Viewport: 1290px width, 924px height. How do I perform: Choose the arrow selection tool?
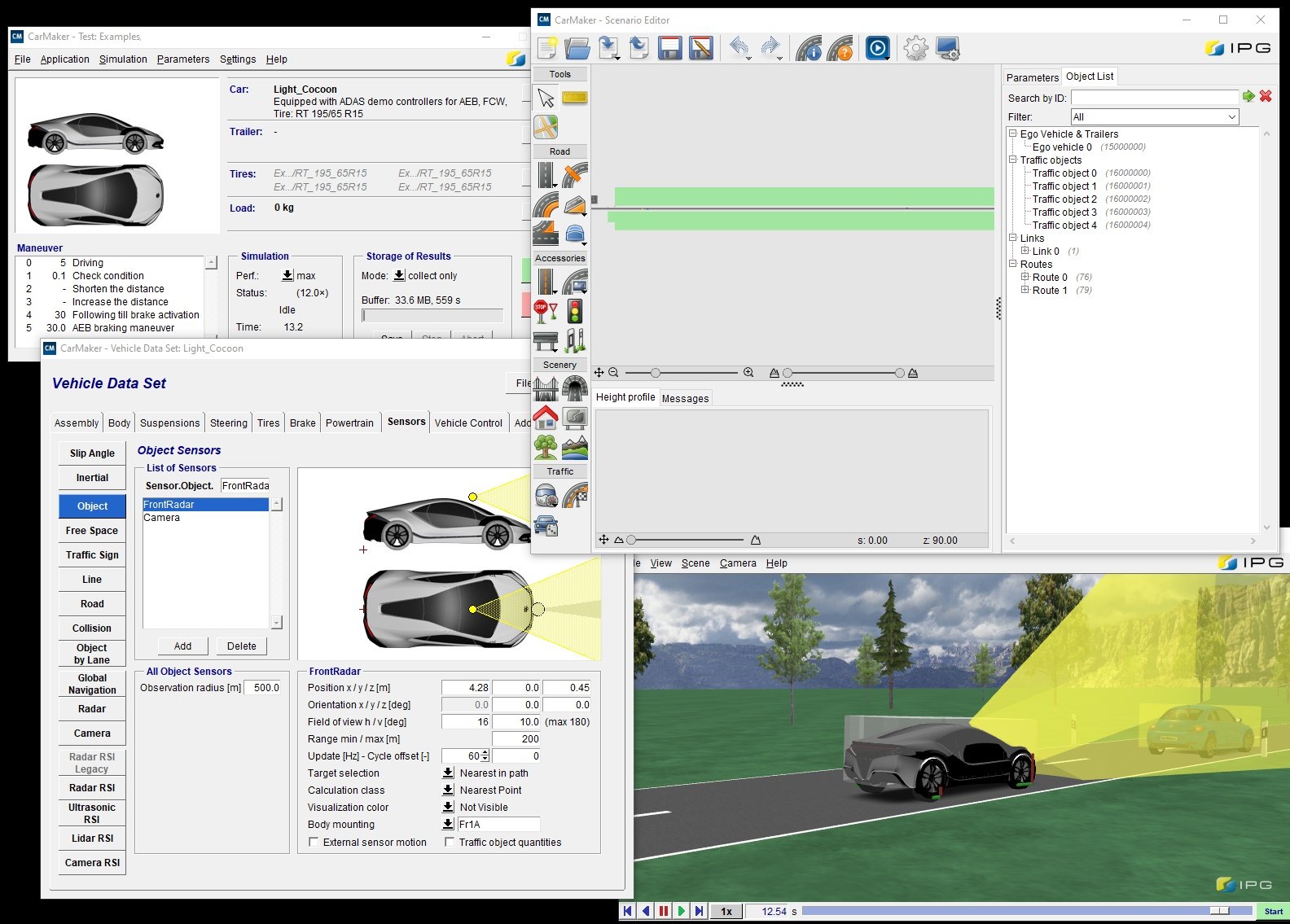point(546,98)
